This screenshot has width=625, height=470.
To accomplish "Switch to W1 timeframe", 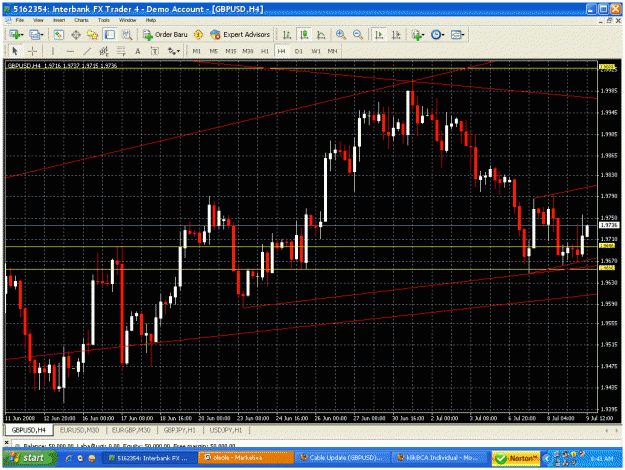I will 316,51.
